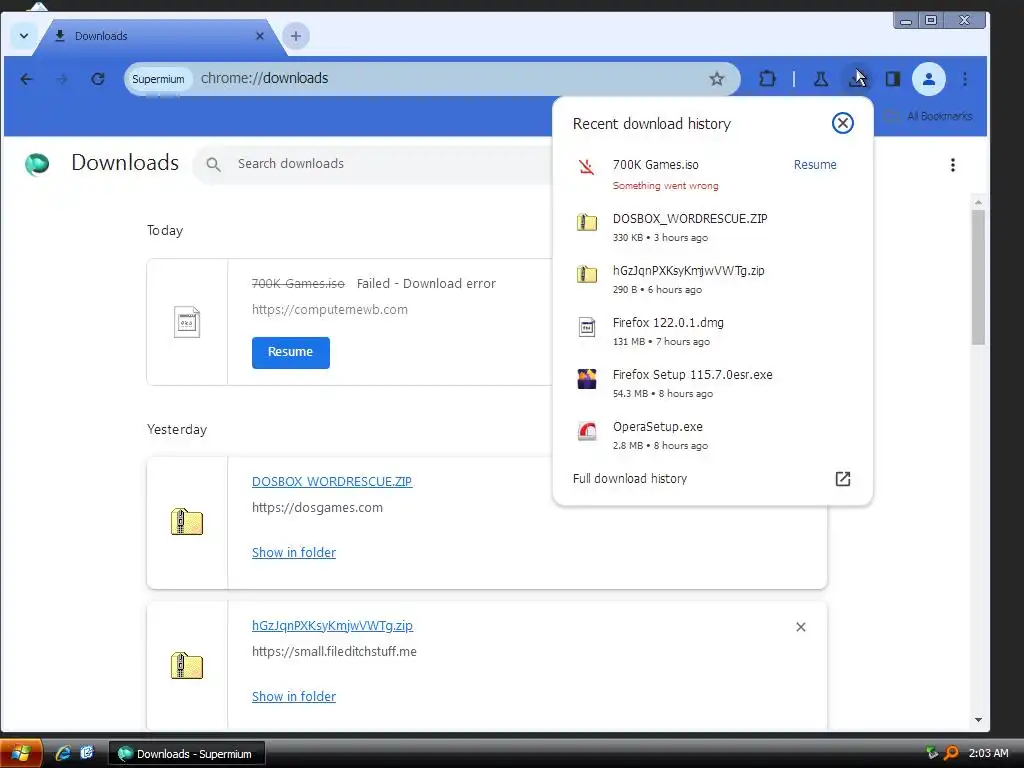The image size is (1024, 768).
Task: Open full download history external icon
Action: [842, 479]
